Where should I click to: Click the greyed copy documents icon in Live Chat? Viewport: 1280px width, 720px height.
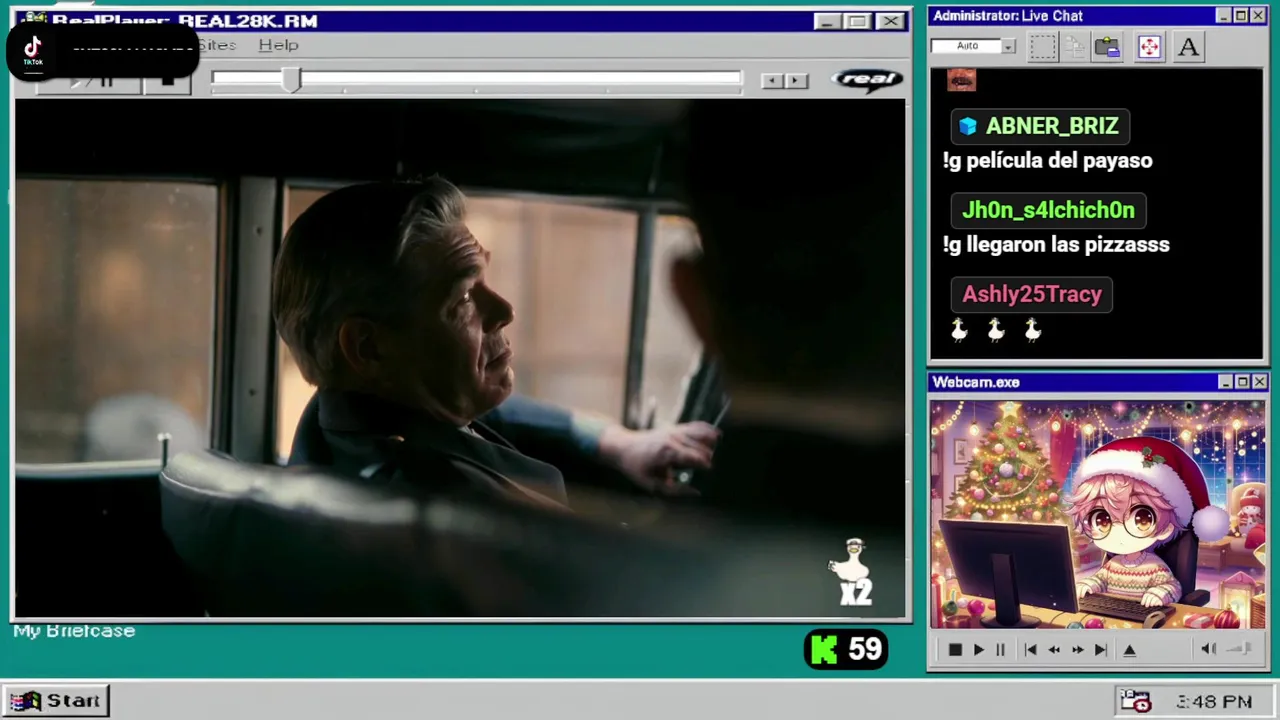point(1075,47)
